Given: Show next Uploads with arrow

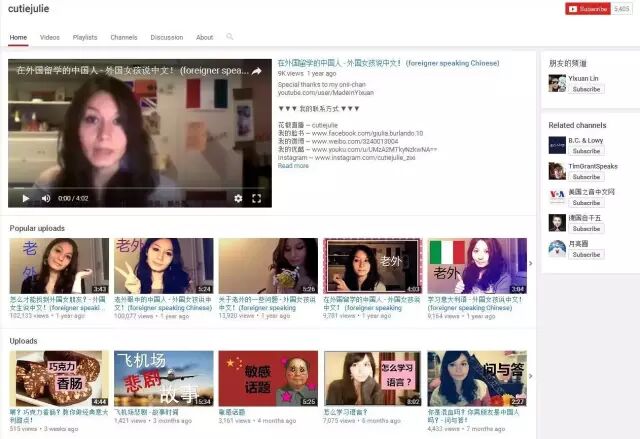Looking at the screenshot, I should tap(531, 376).
